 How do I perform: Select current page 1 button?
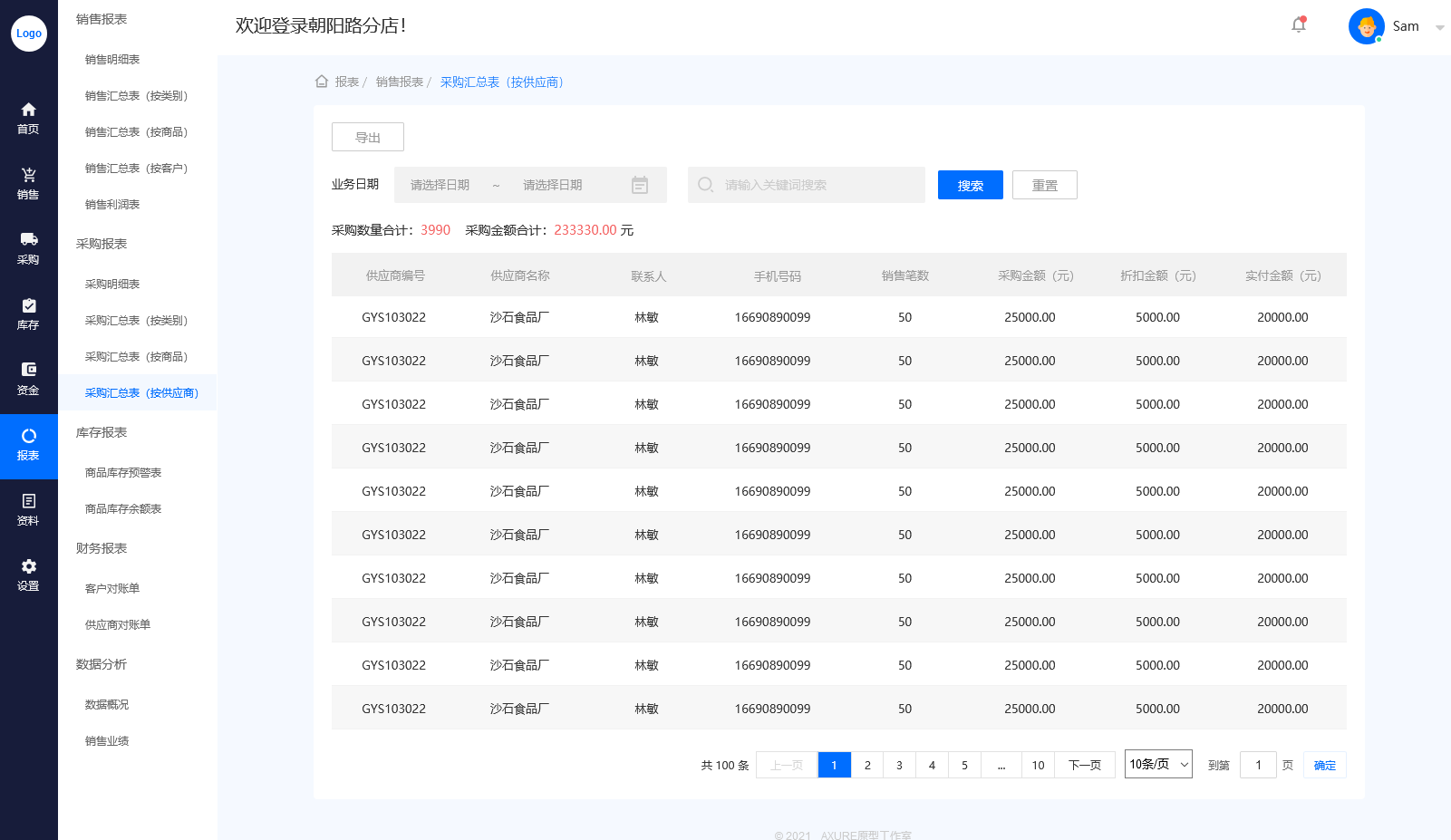[x=834, y=765]
